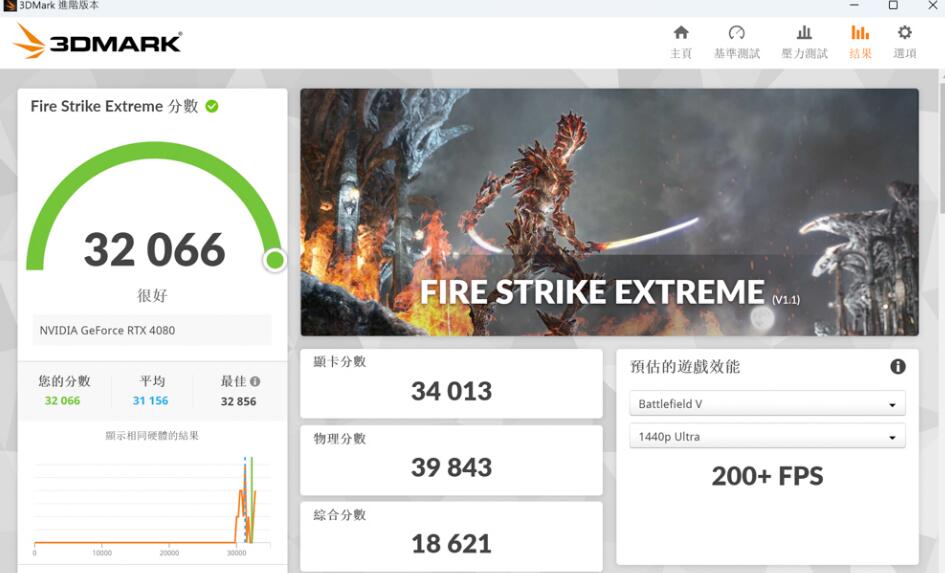Click the physics score 39 843
The height and width of the screenshot is (573, 945).
[x=451, y=468]
